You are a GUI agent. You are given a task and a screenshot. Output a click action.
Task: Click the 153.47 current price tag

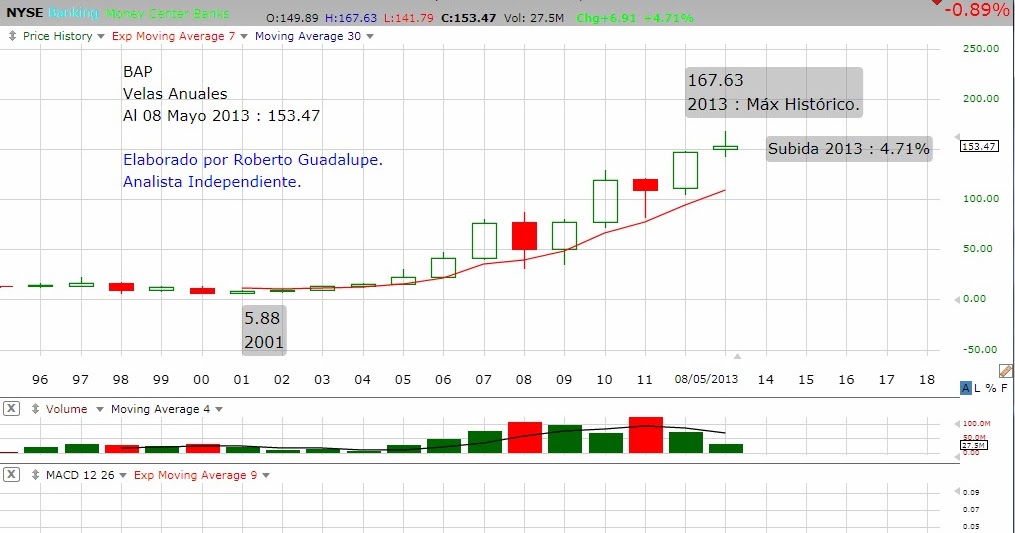pos(979,146)
